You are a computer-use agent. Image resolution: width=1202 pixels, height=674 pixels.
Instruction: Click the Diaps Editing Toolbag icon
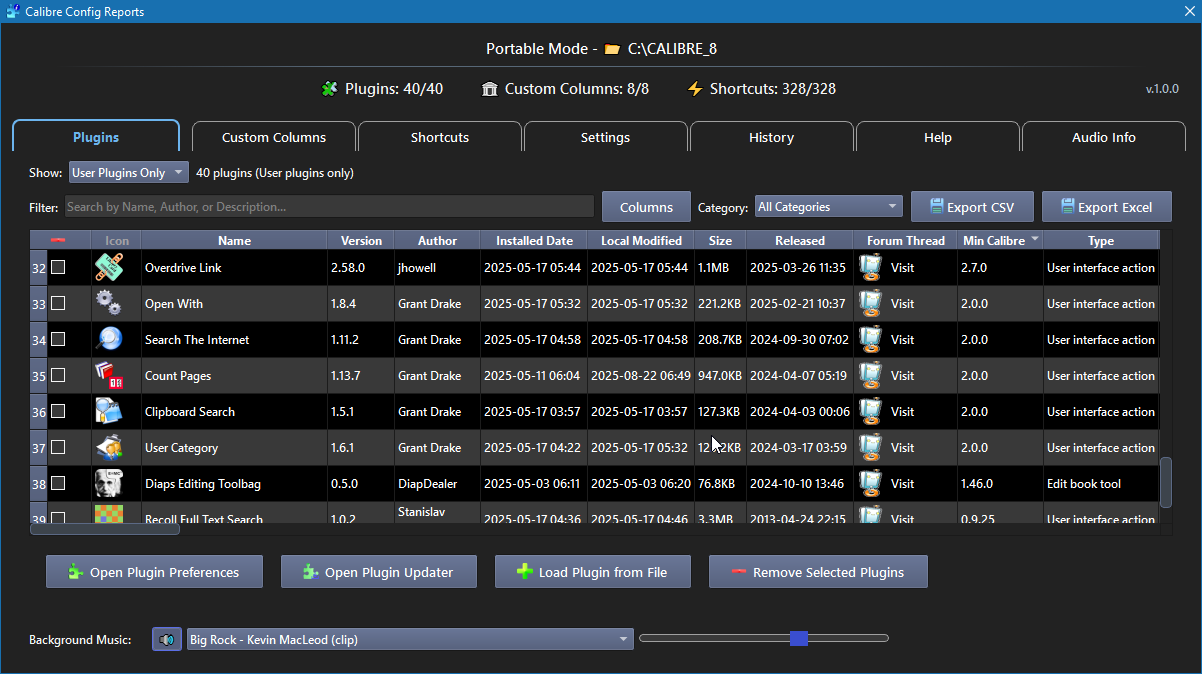(x=109, y=484)
